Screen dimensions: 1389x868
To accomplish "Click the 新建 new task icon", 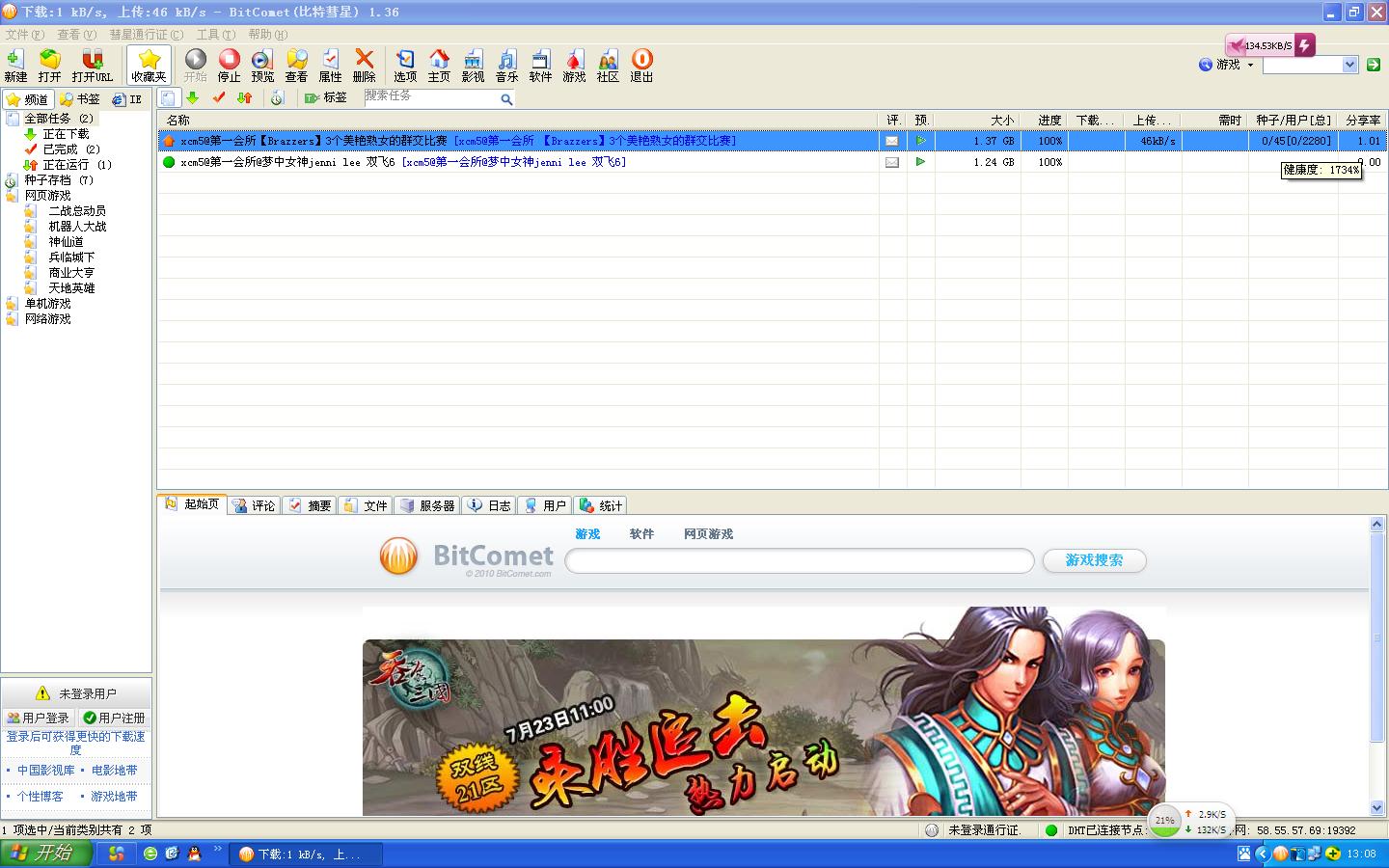I will point(15,66).
